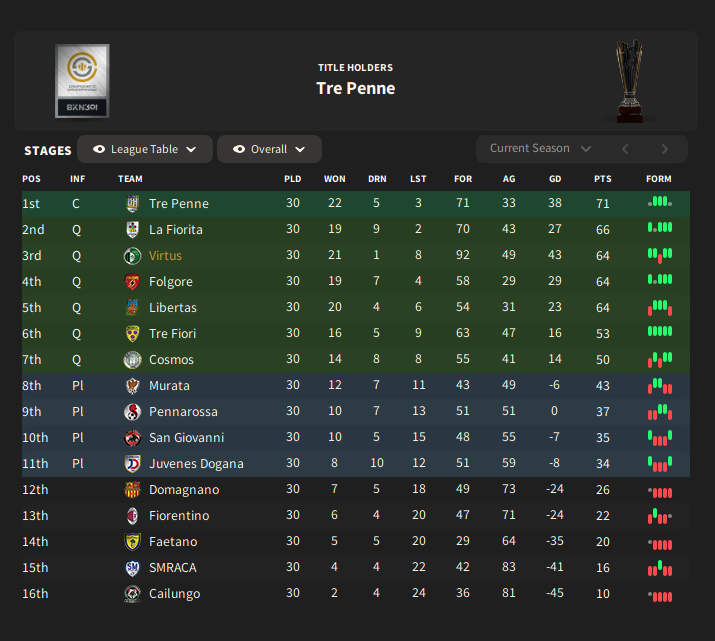Click the Folgore club badge
The image size is (715, 641).
point(132,282)
